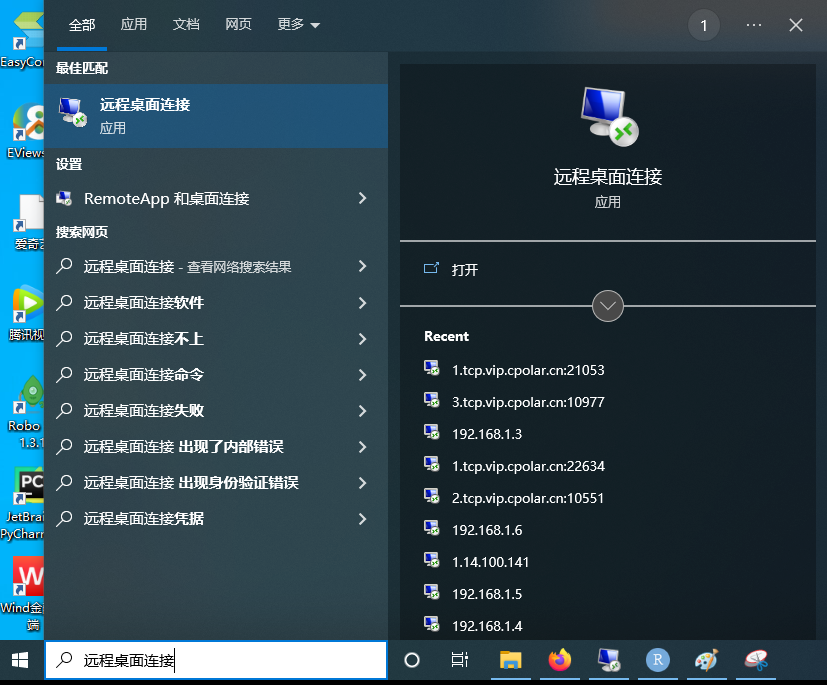Screen dimensions: 827x685
Task: Open Firefox from the taskbar
Action: pos(559,660)
